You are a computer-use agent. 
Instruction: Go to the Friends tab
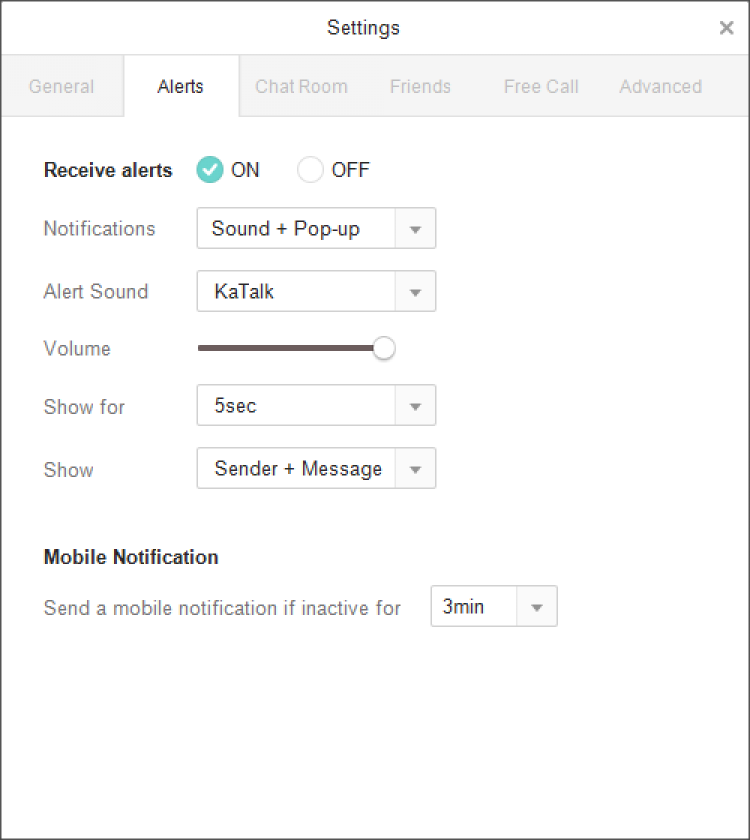click(x=420, y=87)
